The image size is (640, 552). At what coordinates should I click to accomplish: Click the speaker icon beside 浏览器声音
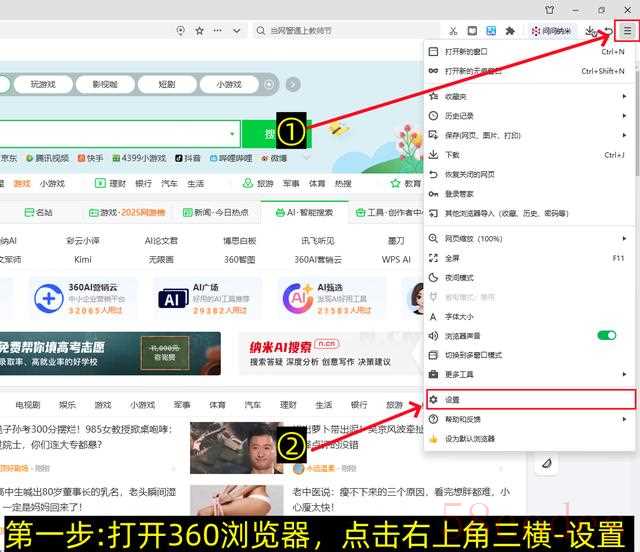coord(433,336)
